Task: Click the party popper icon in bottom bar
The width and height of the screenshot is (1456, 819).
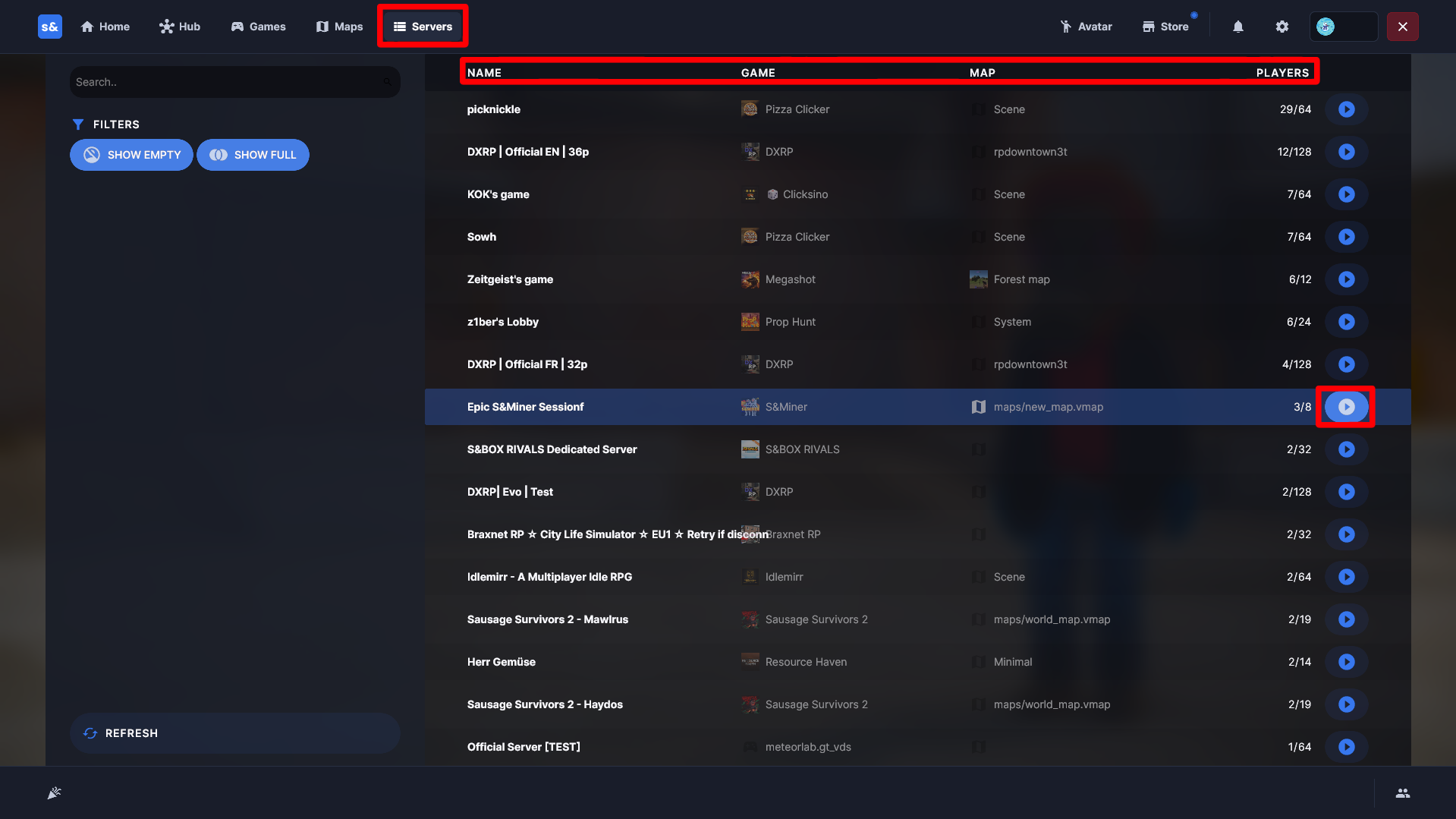Action: 54,793
